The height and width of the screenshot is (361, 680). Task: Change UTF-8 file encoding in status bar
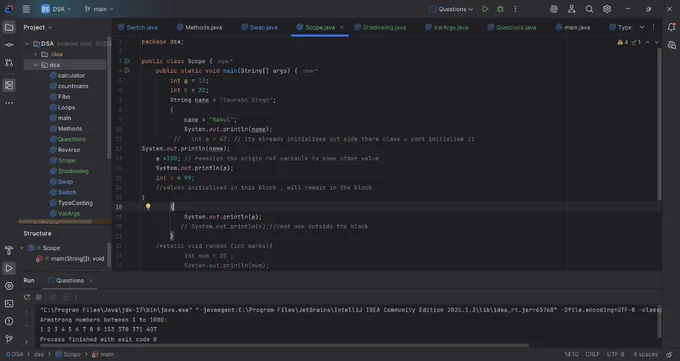(x=615, y=354)
